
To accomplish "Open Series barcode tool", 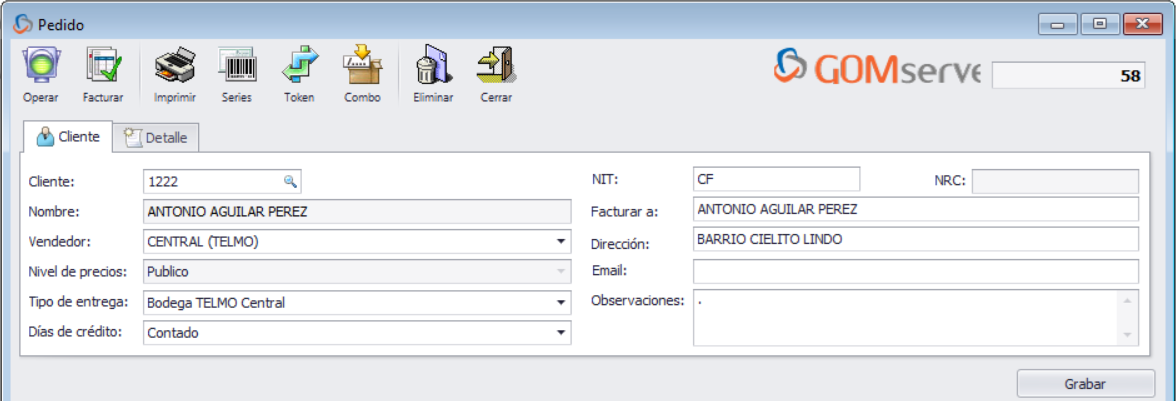I will tap(237, 66).
